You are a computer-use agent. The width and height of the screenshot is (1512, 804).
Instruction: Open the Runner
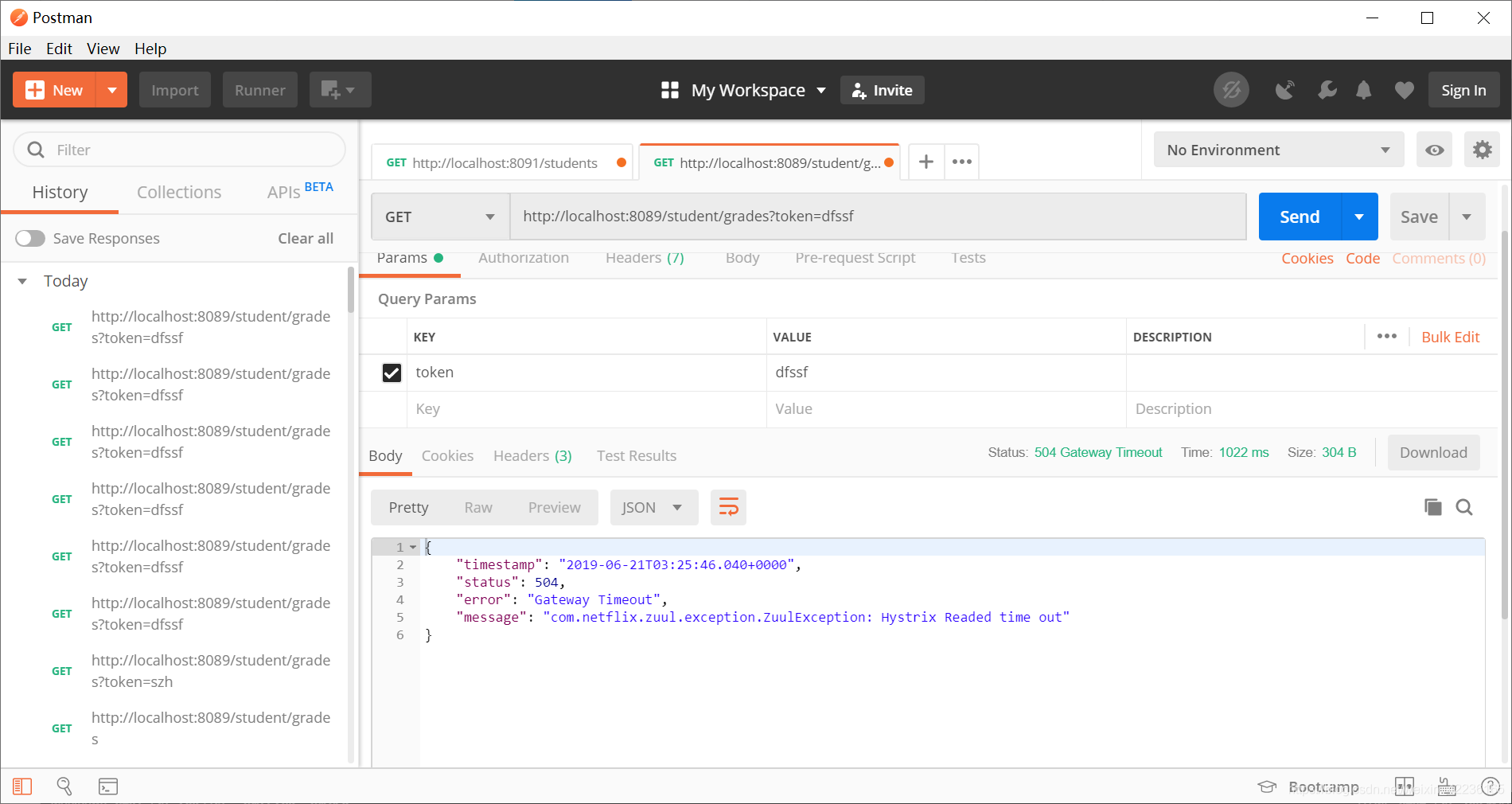(x=260, y=90)
